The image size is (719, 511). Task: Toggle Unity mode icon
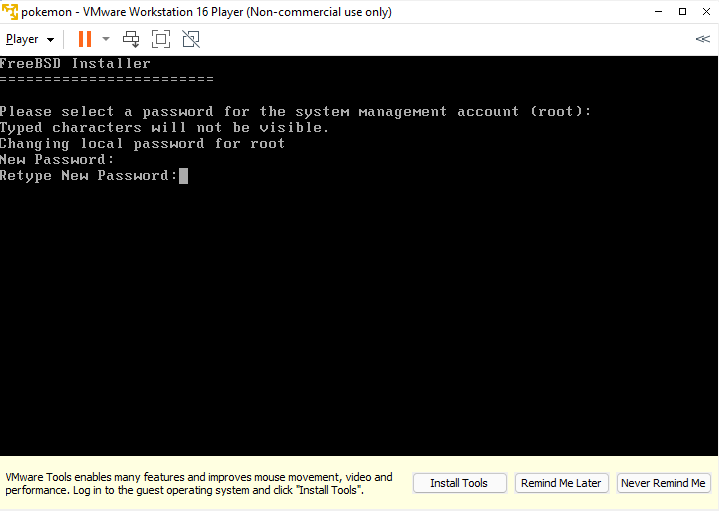191,39
